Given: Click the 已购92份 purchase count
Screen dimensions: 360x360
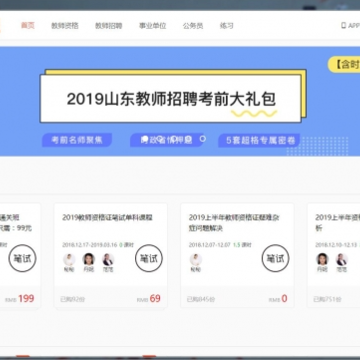Looking at the screenshot, I should (72, 299).
